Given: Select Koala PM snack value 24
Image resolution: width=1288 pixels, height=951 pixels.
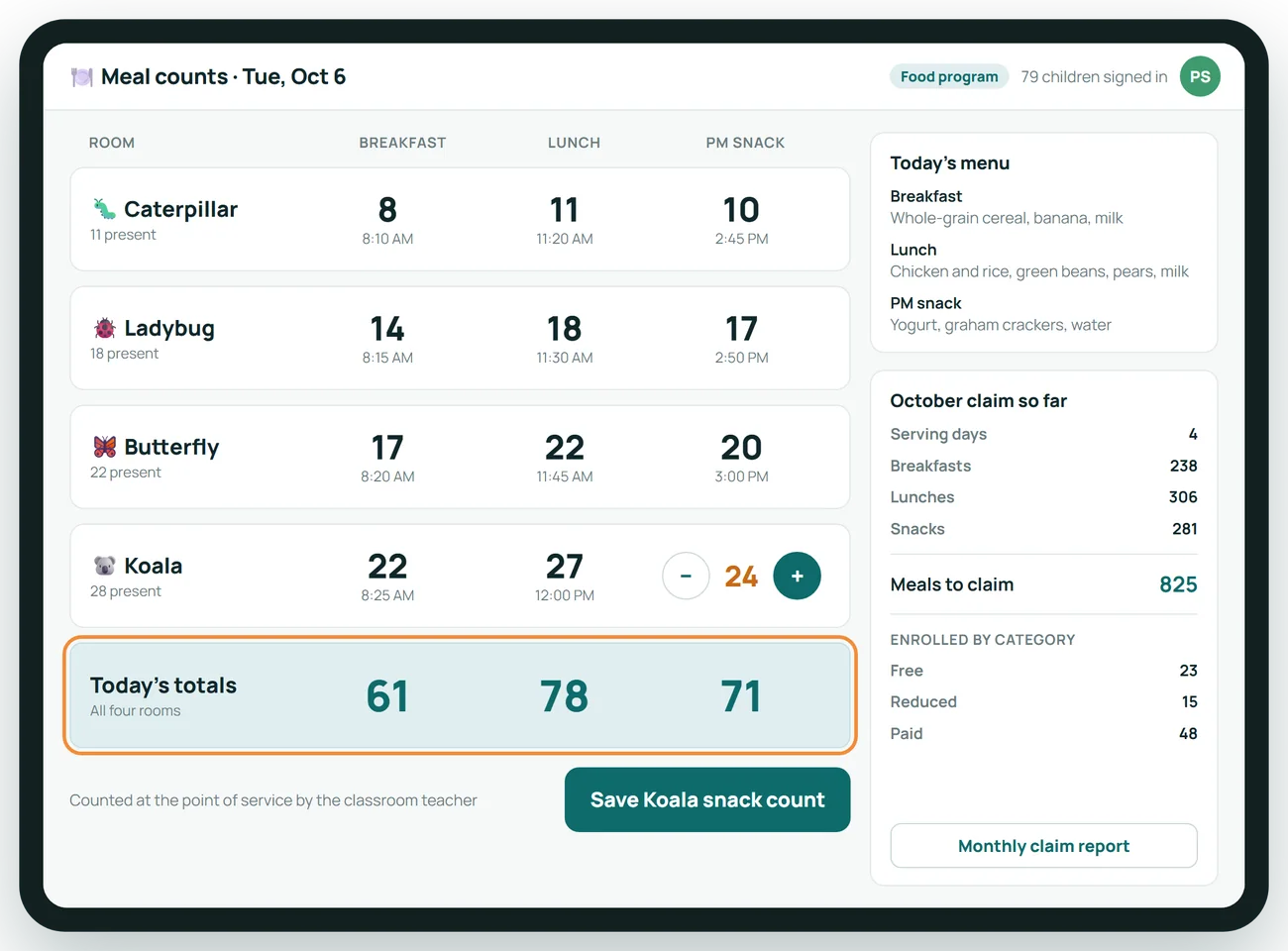Looking at the screenshot, I should (x=741, y=577).
